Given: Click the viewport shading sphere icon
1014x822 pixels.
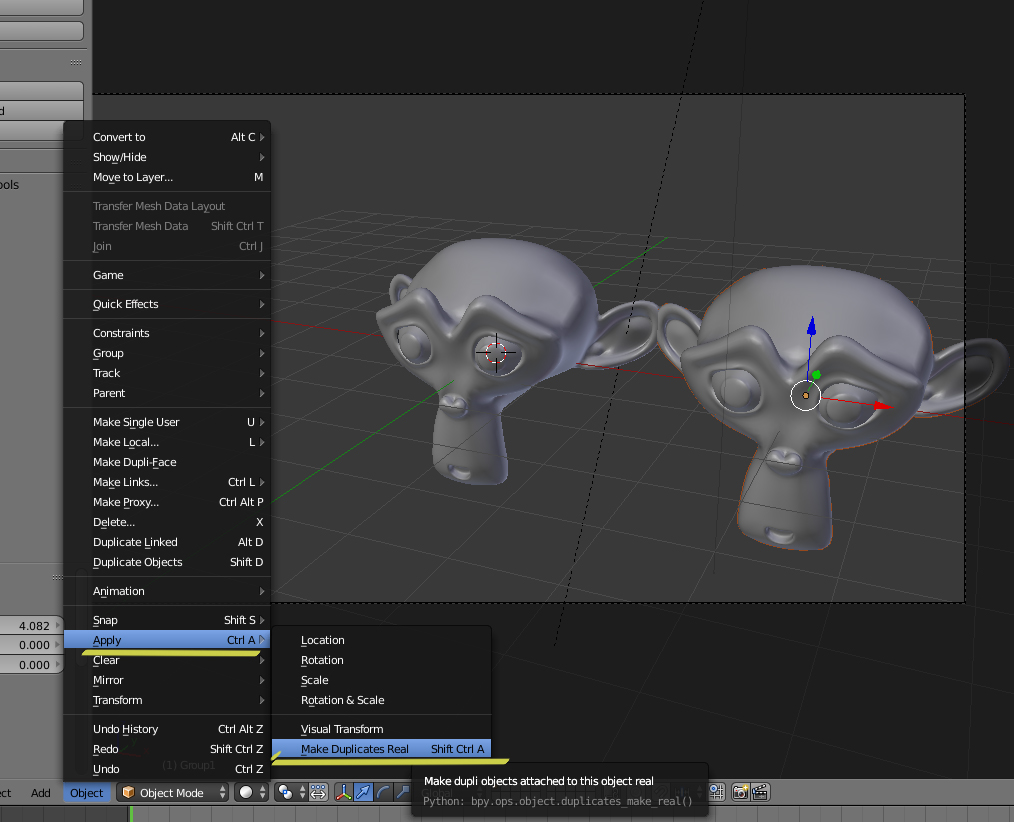Looking at the screenshot, I should pos(245,793).
